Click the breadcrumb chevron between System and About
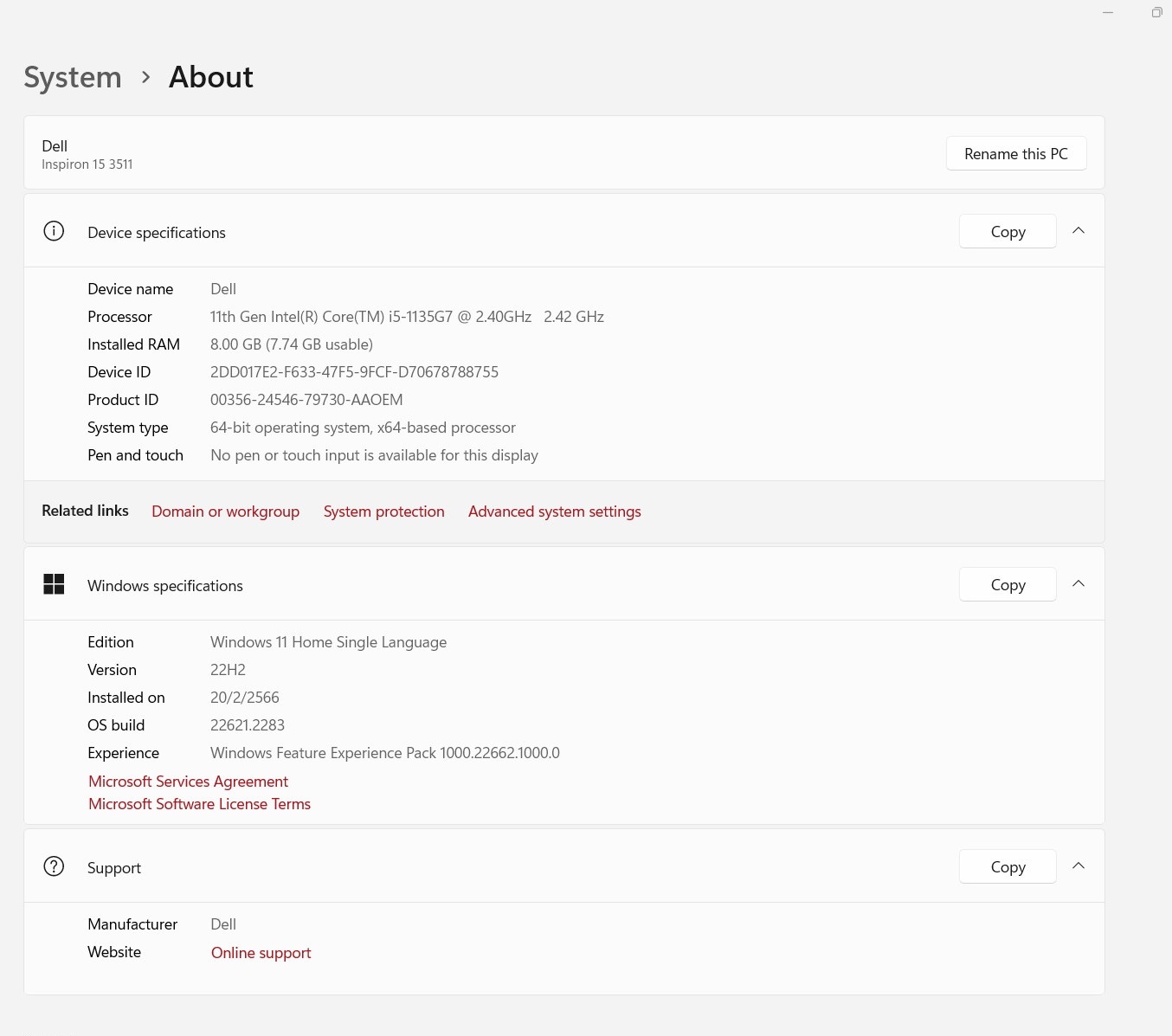The height and width of the screenshot is (1036, 1172). [x=145, y=77]
